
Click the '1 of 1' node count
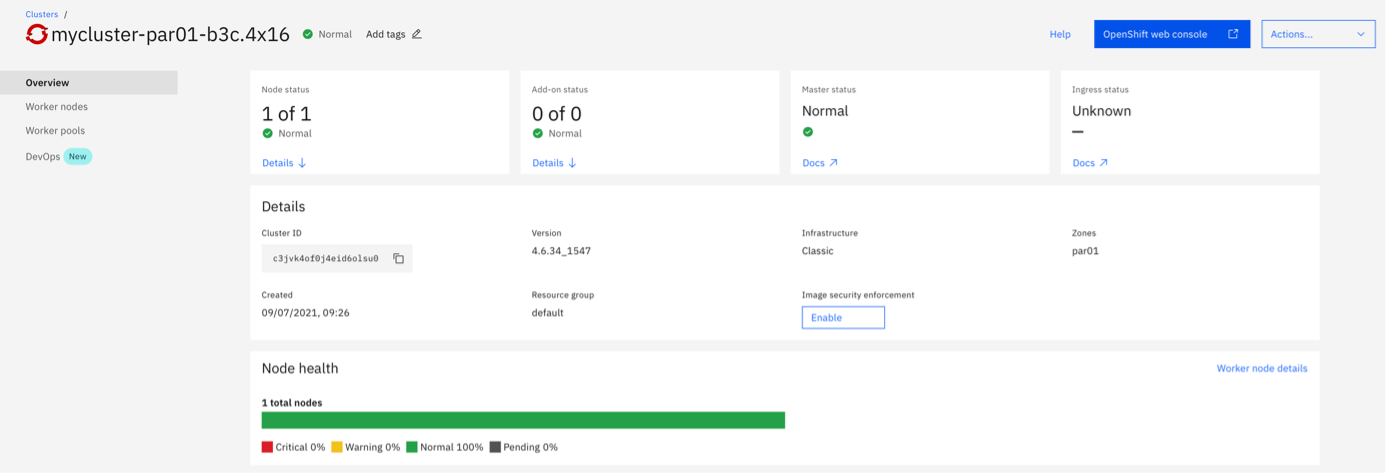point(286,114)
